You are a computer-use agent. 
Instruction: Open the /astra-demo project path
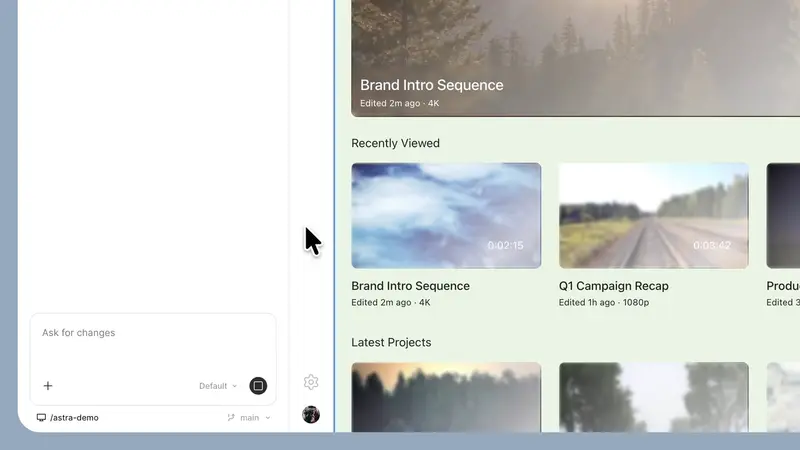click(74, 417)
